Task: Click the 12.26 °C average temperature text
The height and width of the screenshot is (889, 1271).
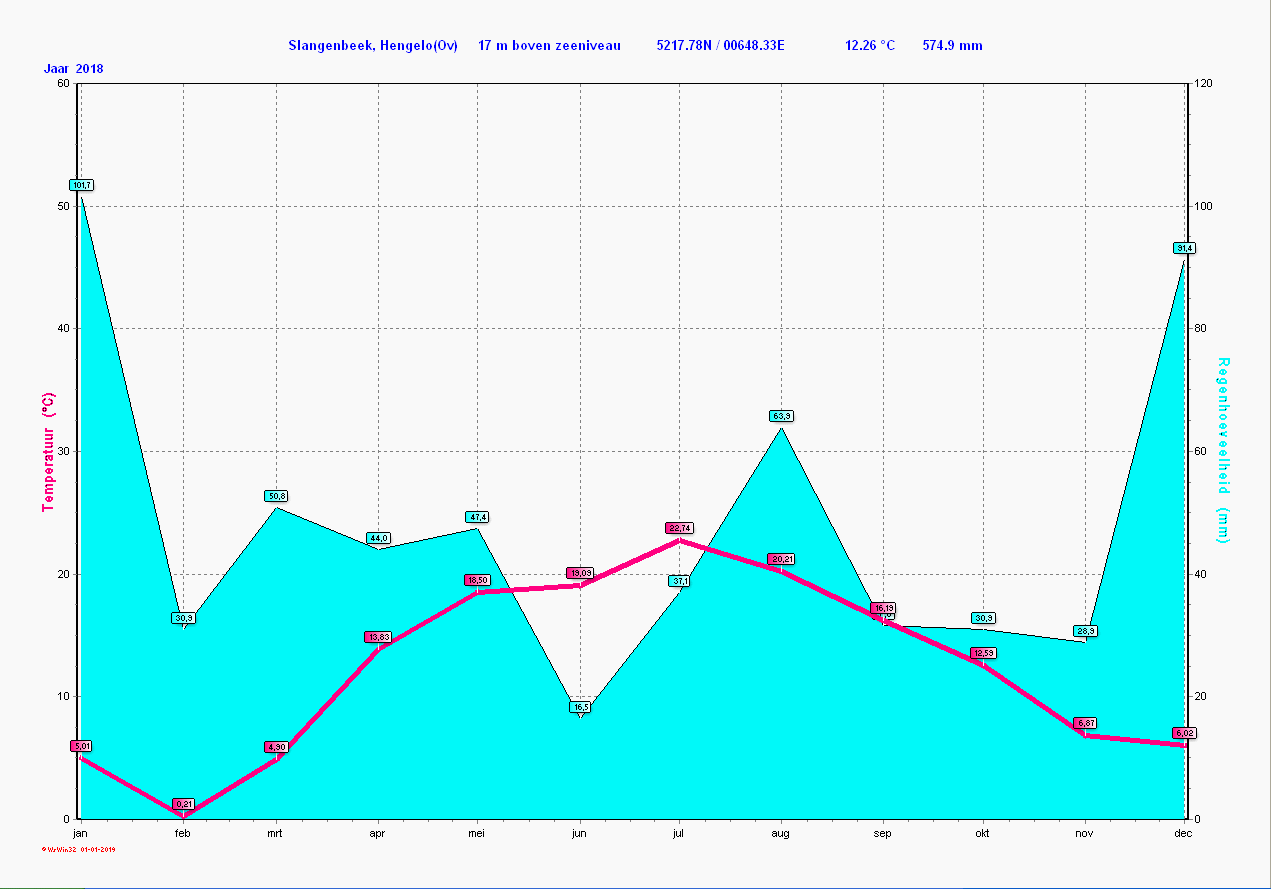Action: pos(870,45)
